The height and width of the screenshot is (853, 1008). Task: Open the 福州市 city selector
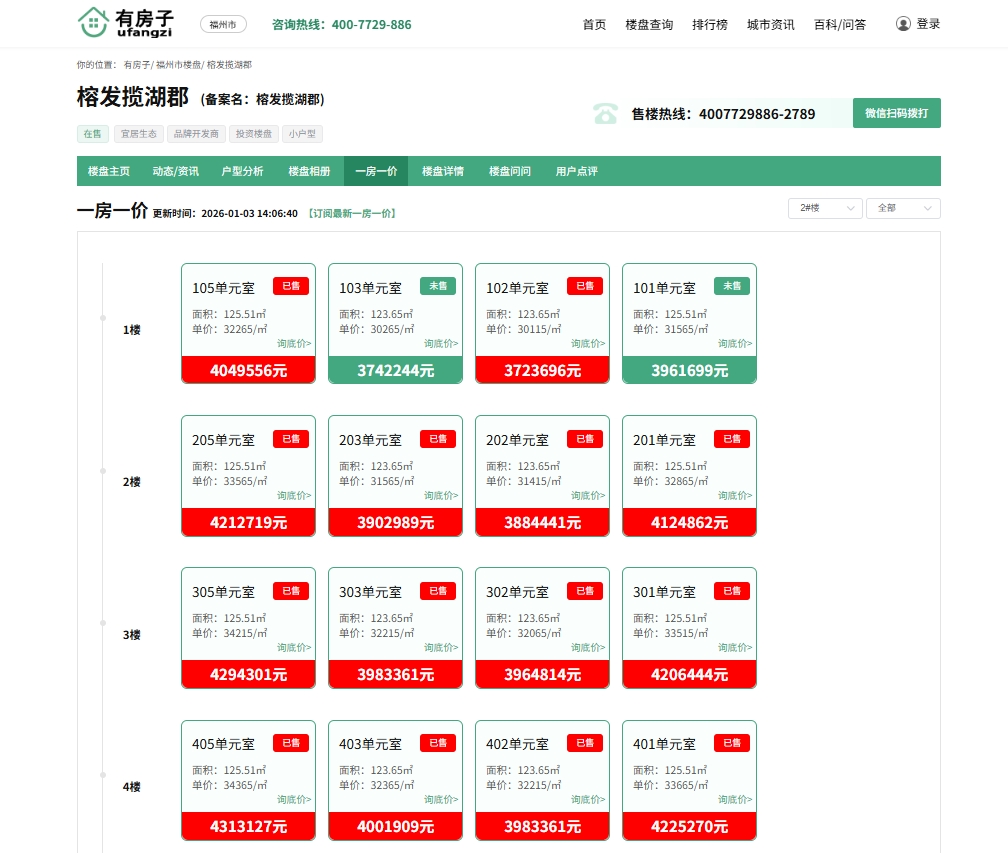(223, 24)
